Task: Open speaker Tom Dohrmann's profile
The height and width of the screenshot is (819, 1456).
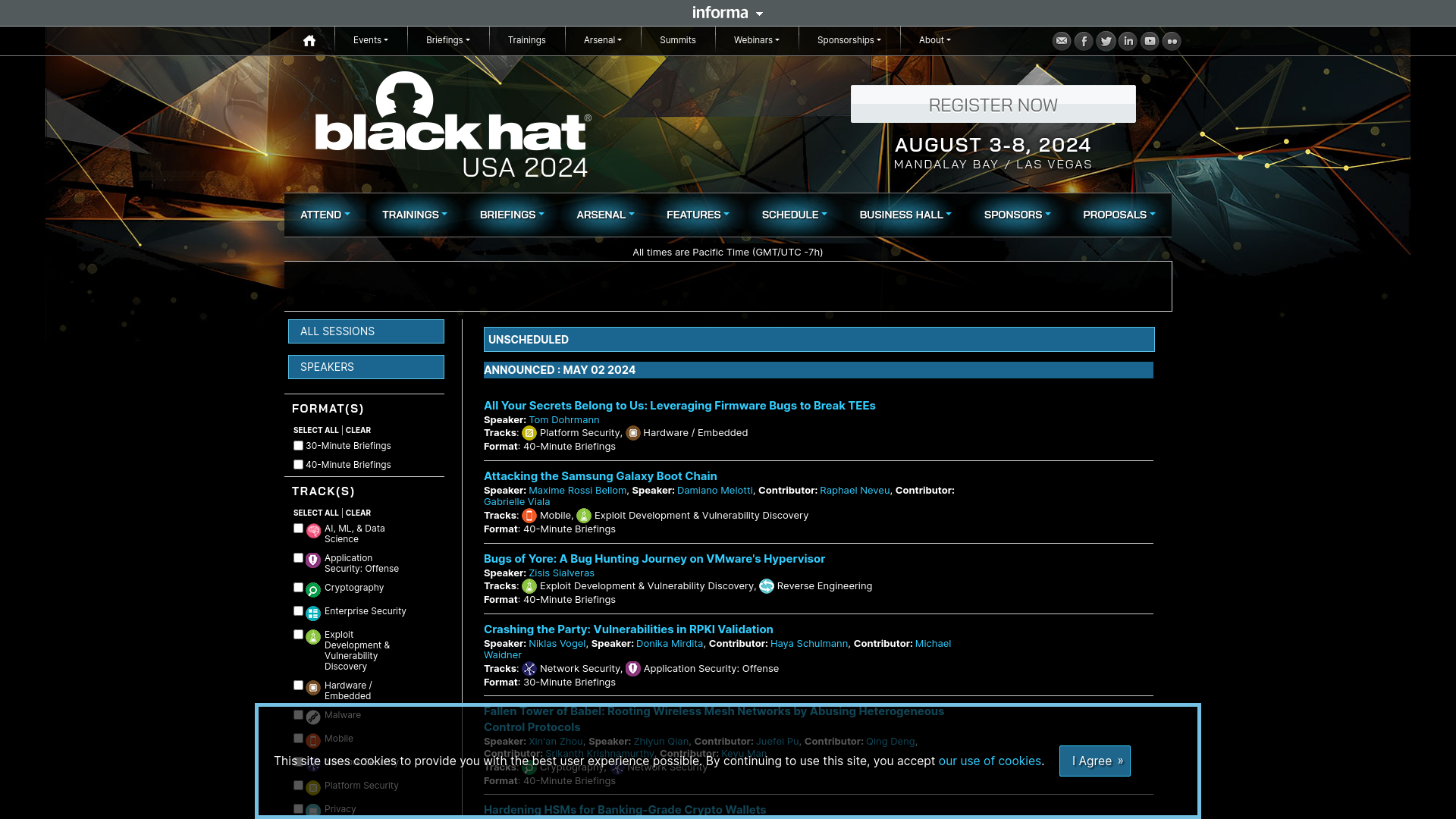Action: pos(564,420)
